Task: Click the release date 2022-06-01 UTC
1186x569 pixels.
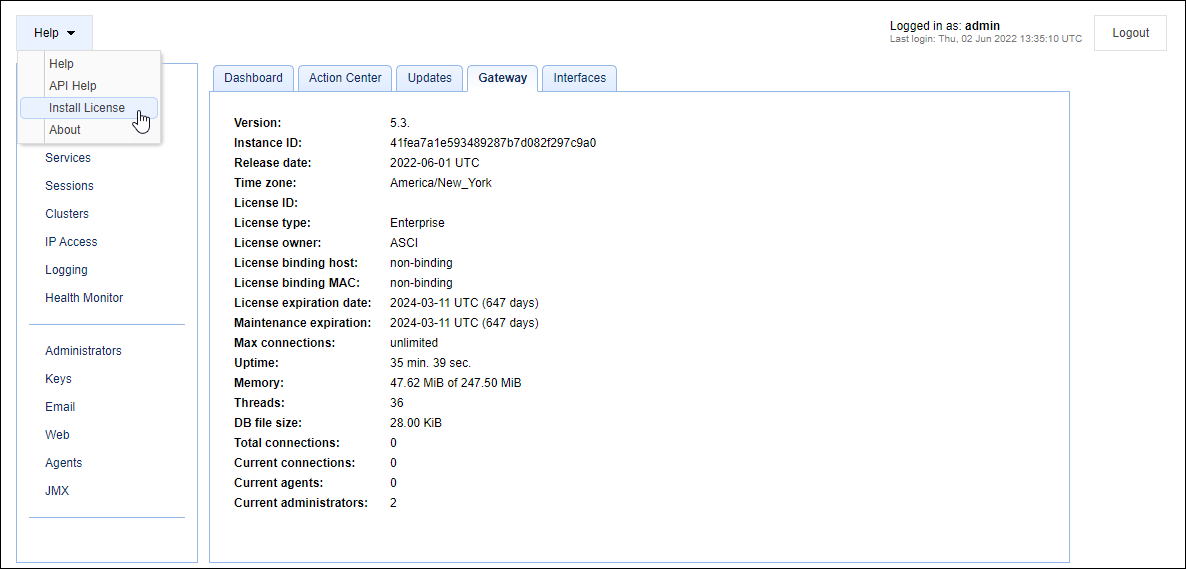Action: click(435, 163)
